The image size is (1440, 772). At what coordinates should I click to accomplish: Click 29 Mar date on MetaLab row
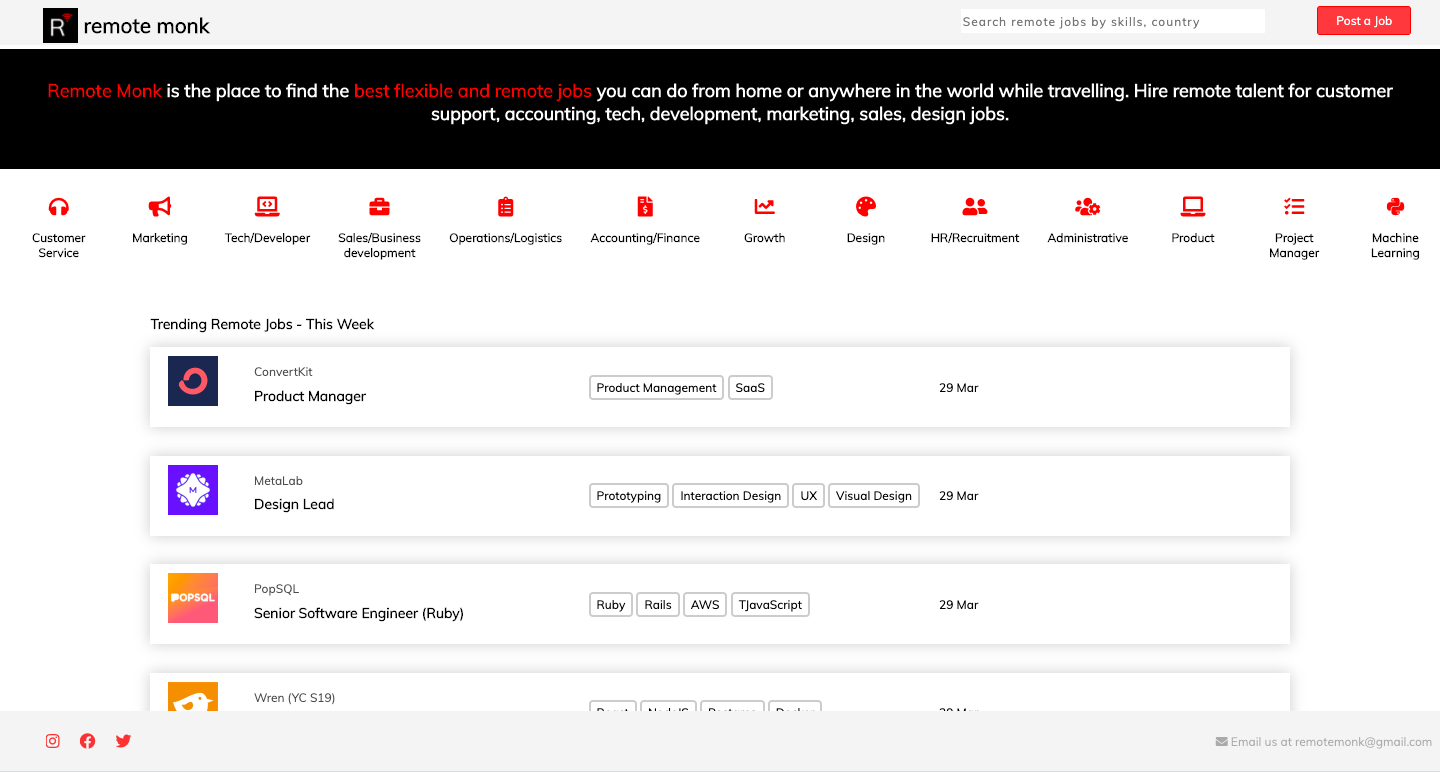(x=958, y=496)
